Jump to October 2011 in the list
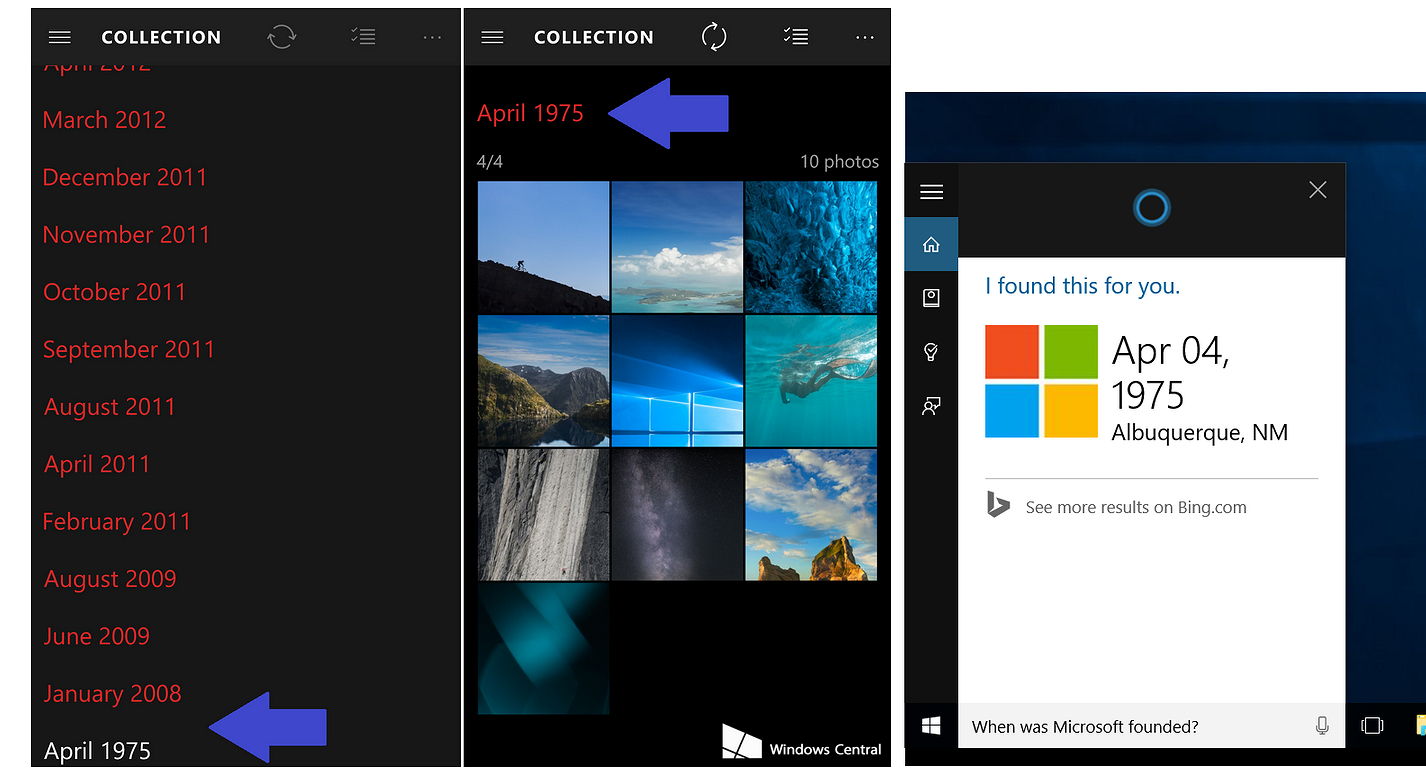Image resolution: width=1426 pixels, height=777 pixels. tap(115, 292)
